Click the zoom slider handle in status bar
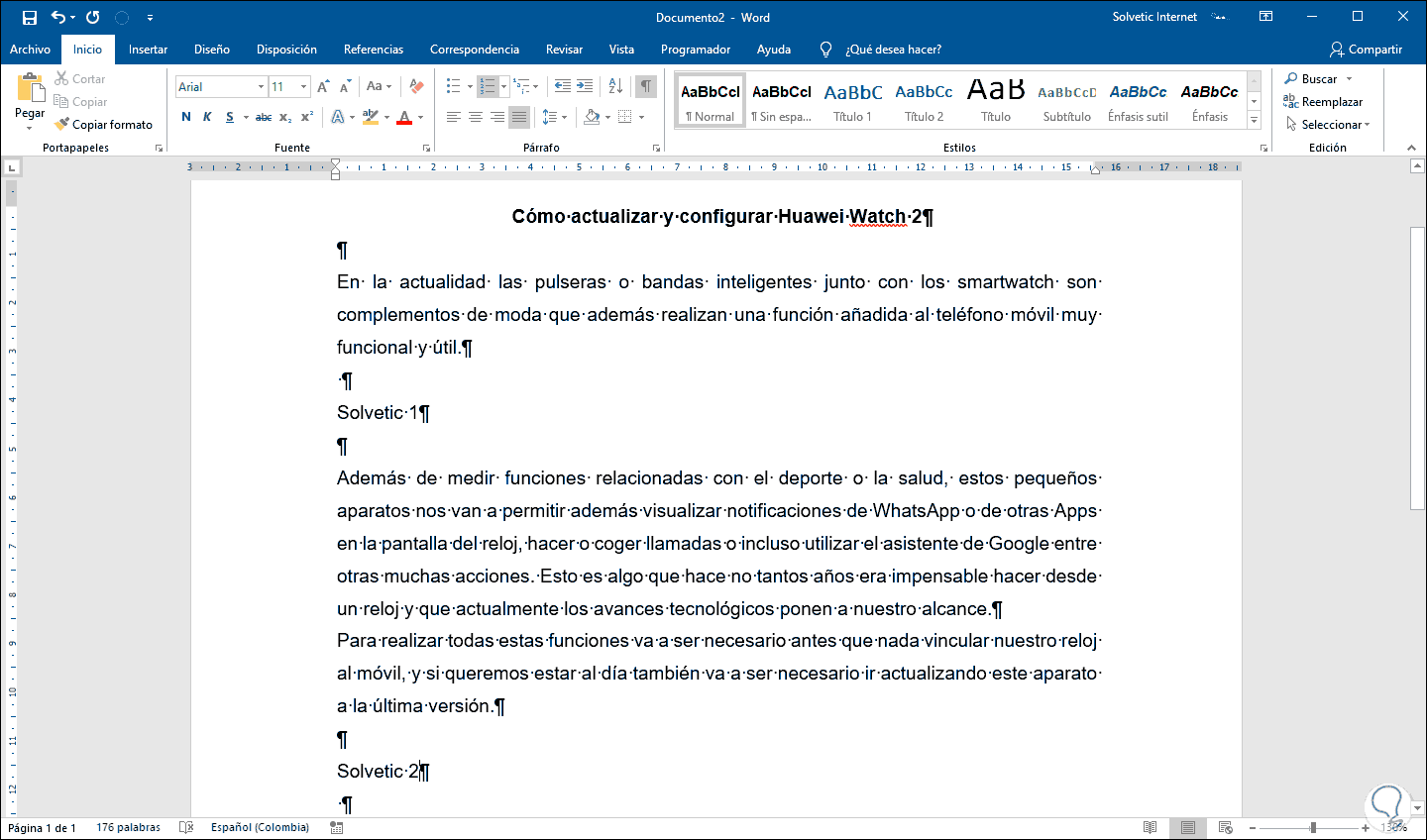The height and width of the screenshot is (840, 1427). coord(1313,827)
